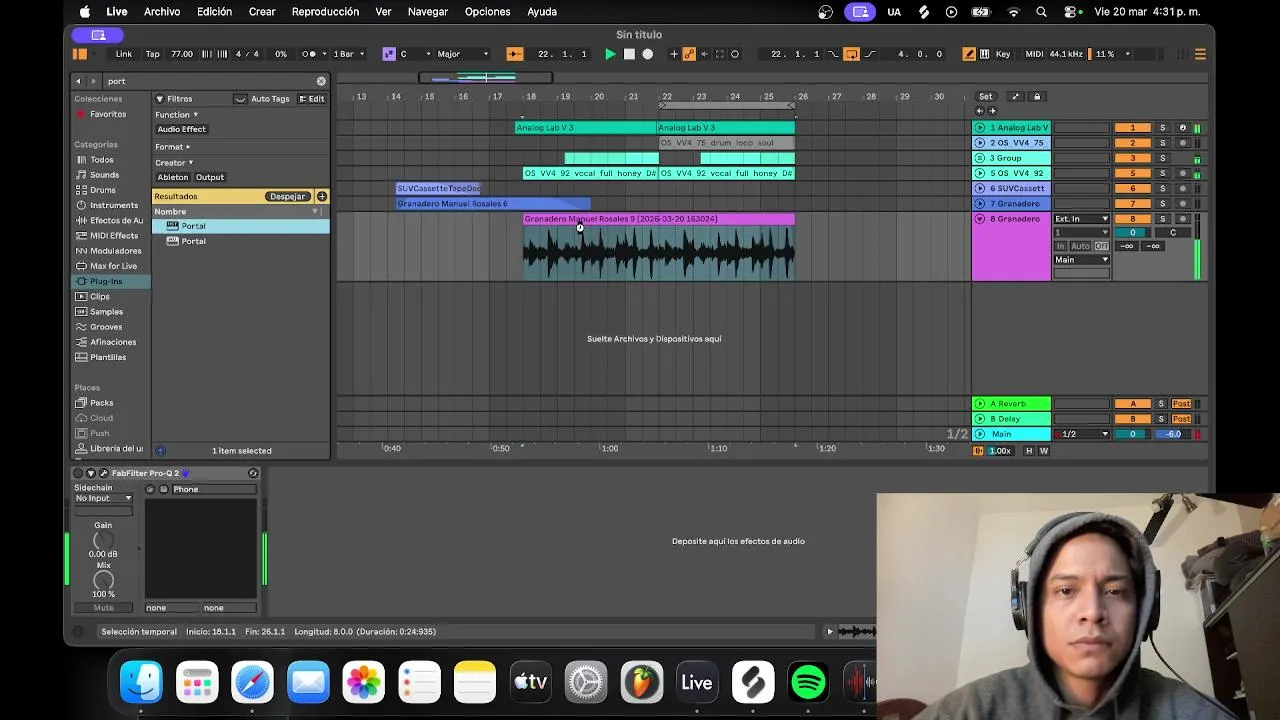Expand the Format filter
Image resolution: width=1280 pixels, height=720 pixels.
[x=172, y=147]
